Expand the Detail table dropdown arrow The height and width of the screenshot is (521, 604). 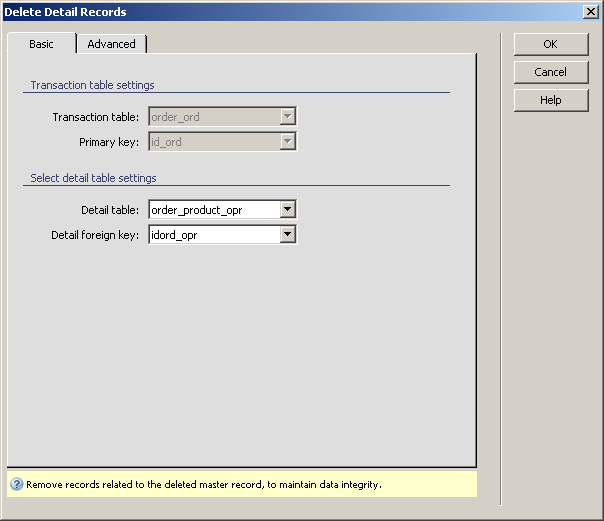click(x=288, y=210)
